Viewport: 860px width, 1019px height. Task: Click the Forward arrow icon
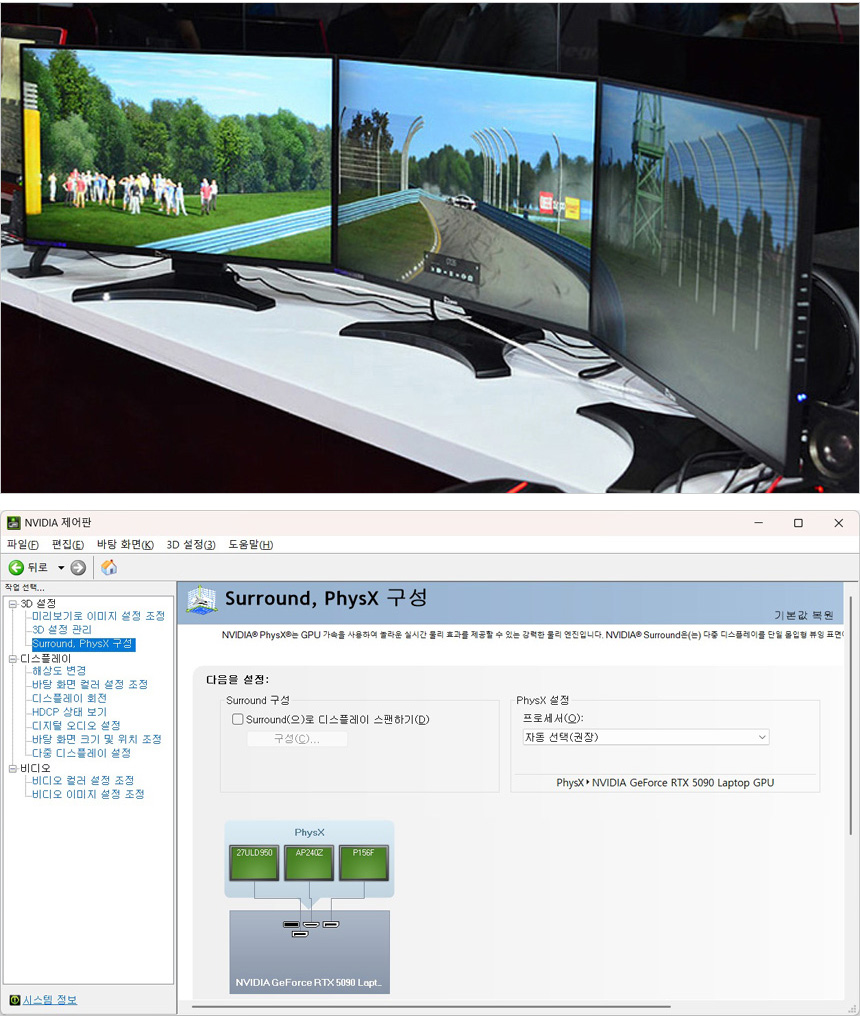click(78, 567)
